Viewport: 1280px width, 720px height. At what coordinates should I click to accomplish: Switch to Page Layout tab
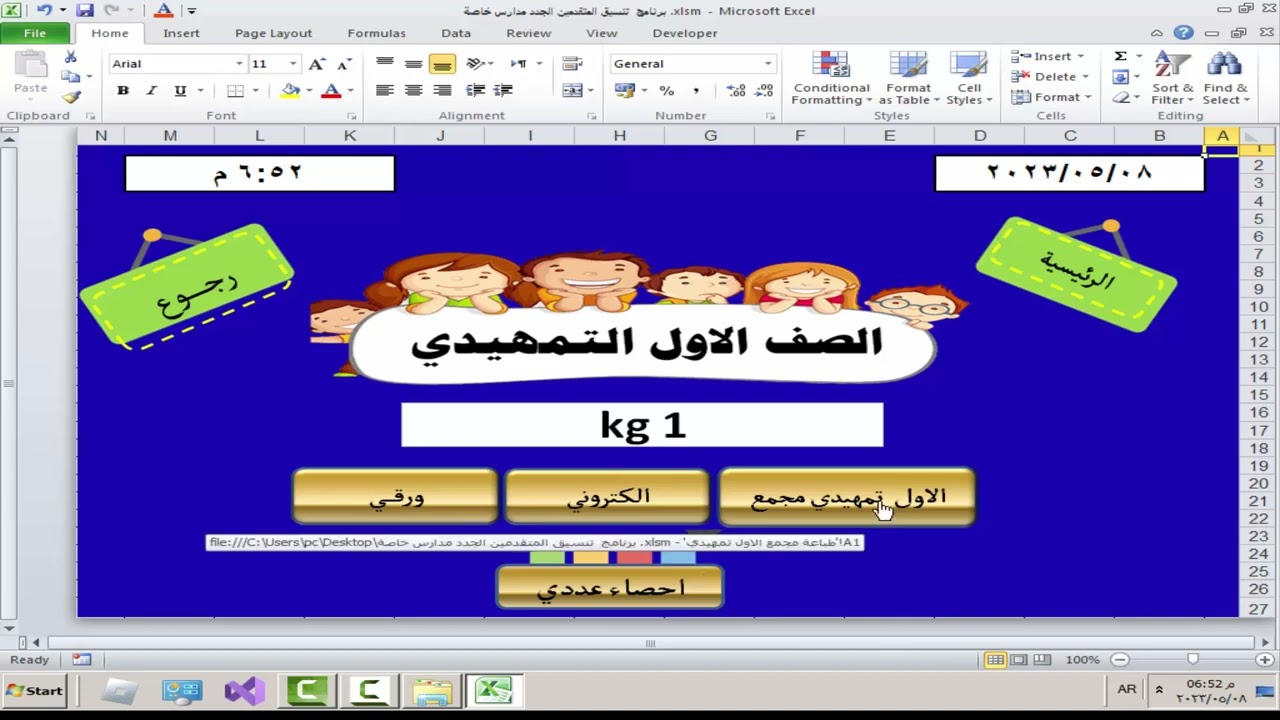[273, 33]
